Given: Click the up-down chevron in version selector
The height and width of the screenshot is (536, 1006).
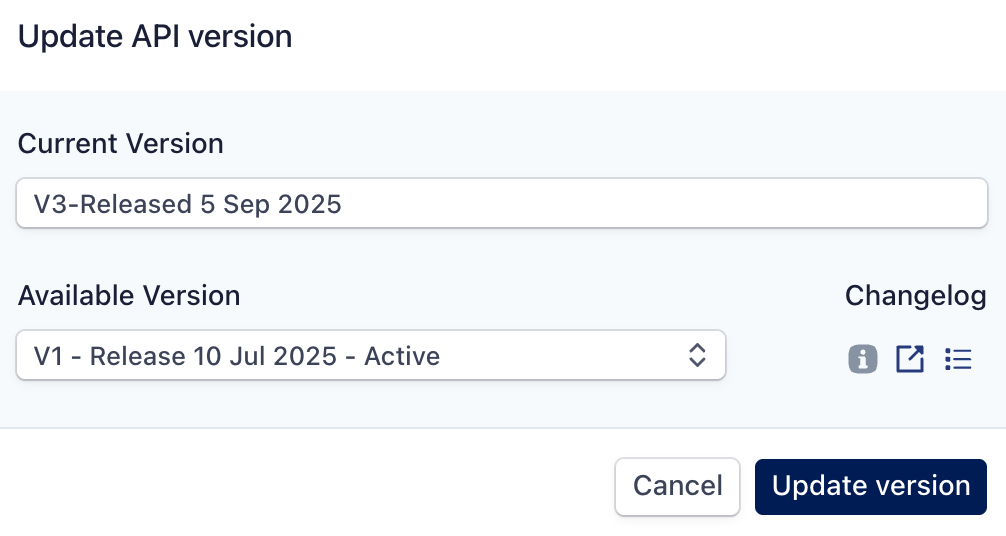Looking at the screenshot, I should (x=697, y=355).
